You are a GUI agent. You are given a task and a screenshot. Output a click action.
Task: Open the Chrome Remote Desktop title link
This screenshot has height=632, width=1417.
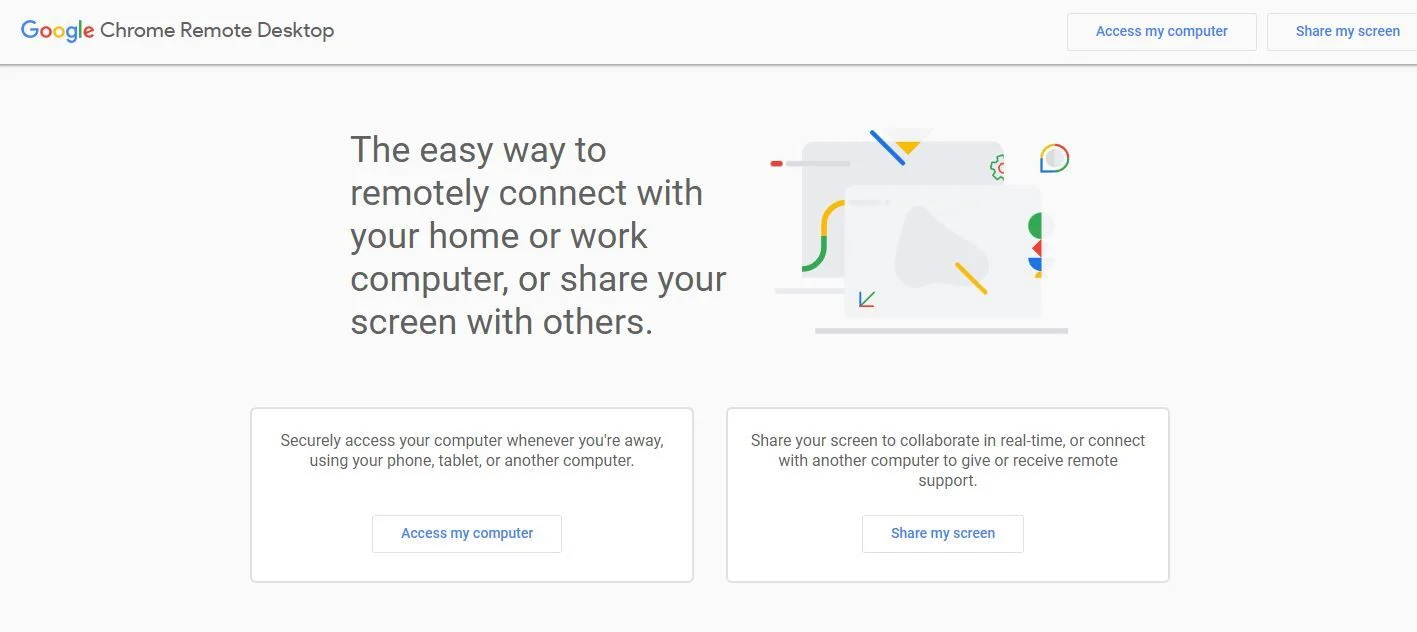[217, 30]
